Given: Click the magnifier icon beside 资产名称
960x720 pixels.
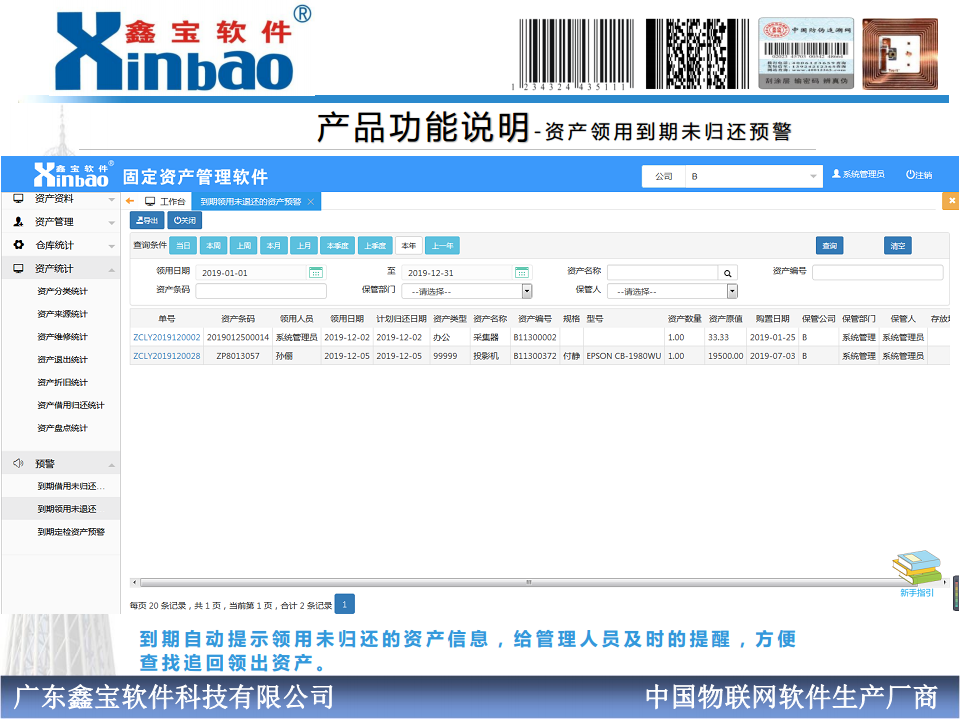Looking at the screenshot, I should click(728, 273).
